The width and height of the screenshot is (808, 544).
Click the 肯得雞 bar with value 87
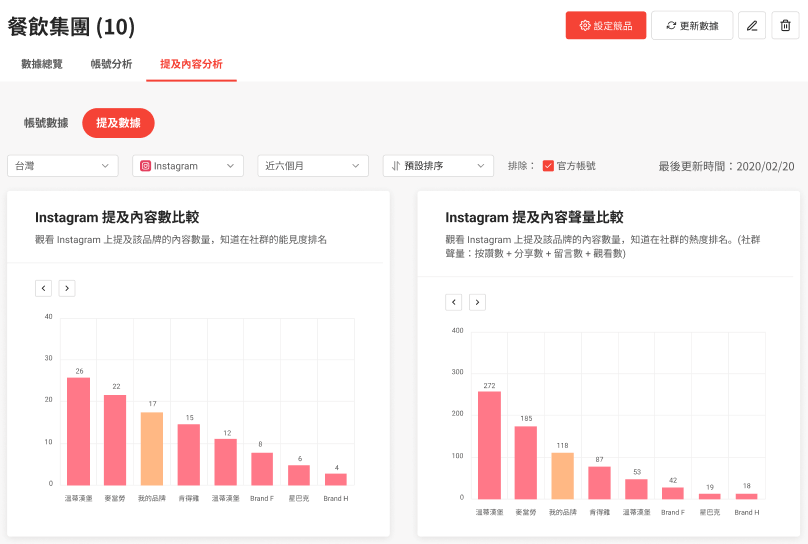click(599, 483)
